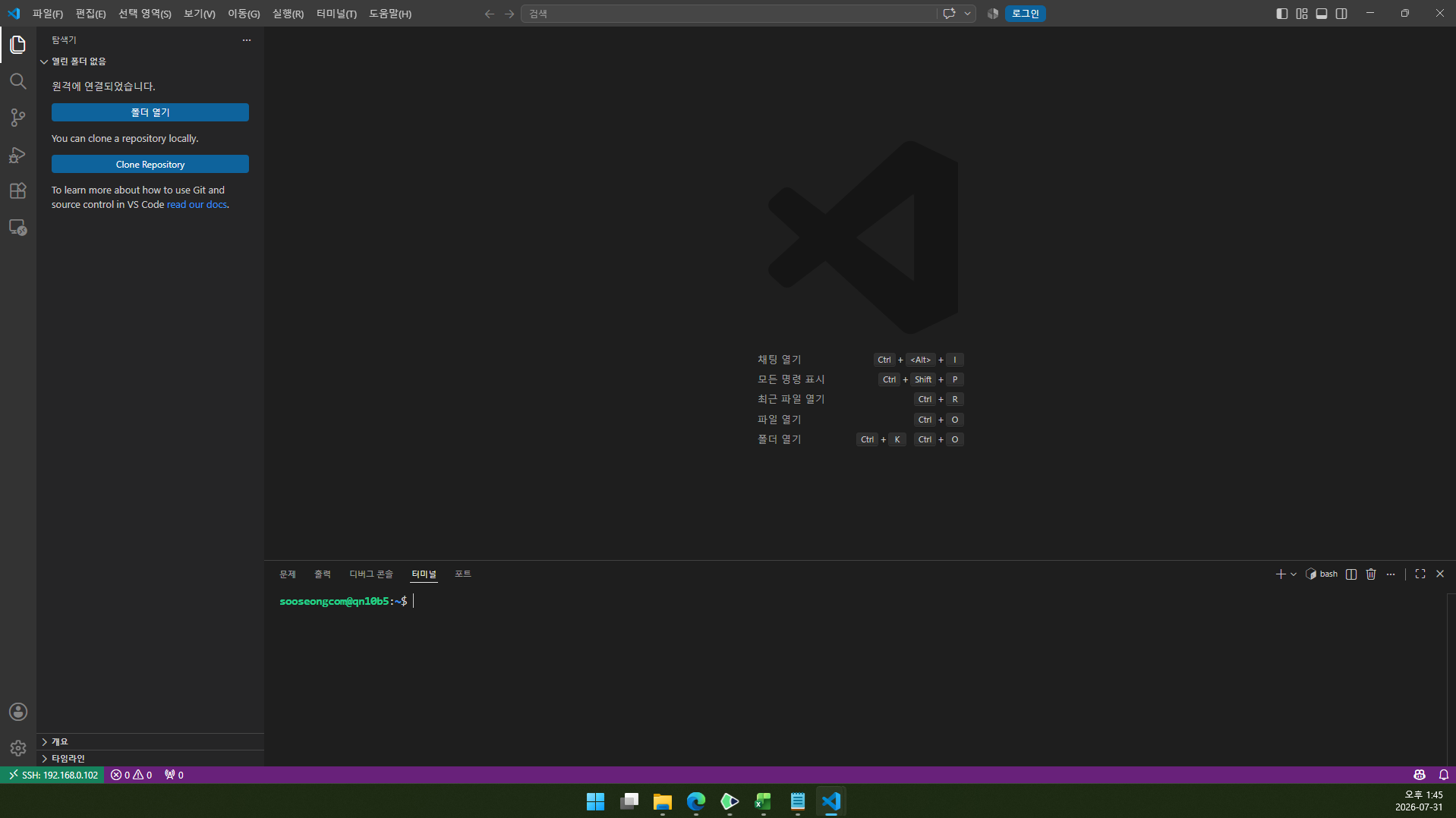The image size is (1456, 818).
Task: Switch to the 디버그 콘솔 panel tab
Action: 371,574
